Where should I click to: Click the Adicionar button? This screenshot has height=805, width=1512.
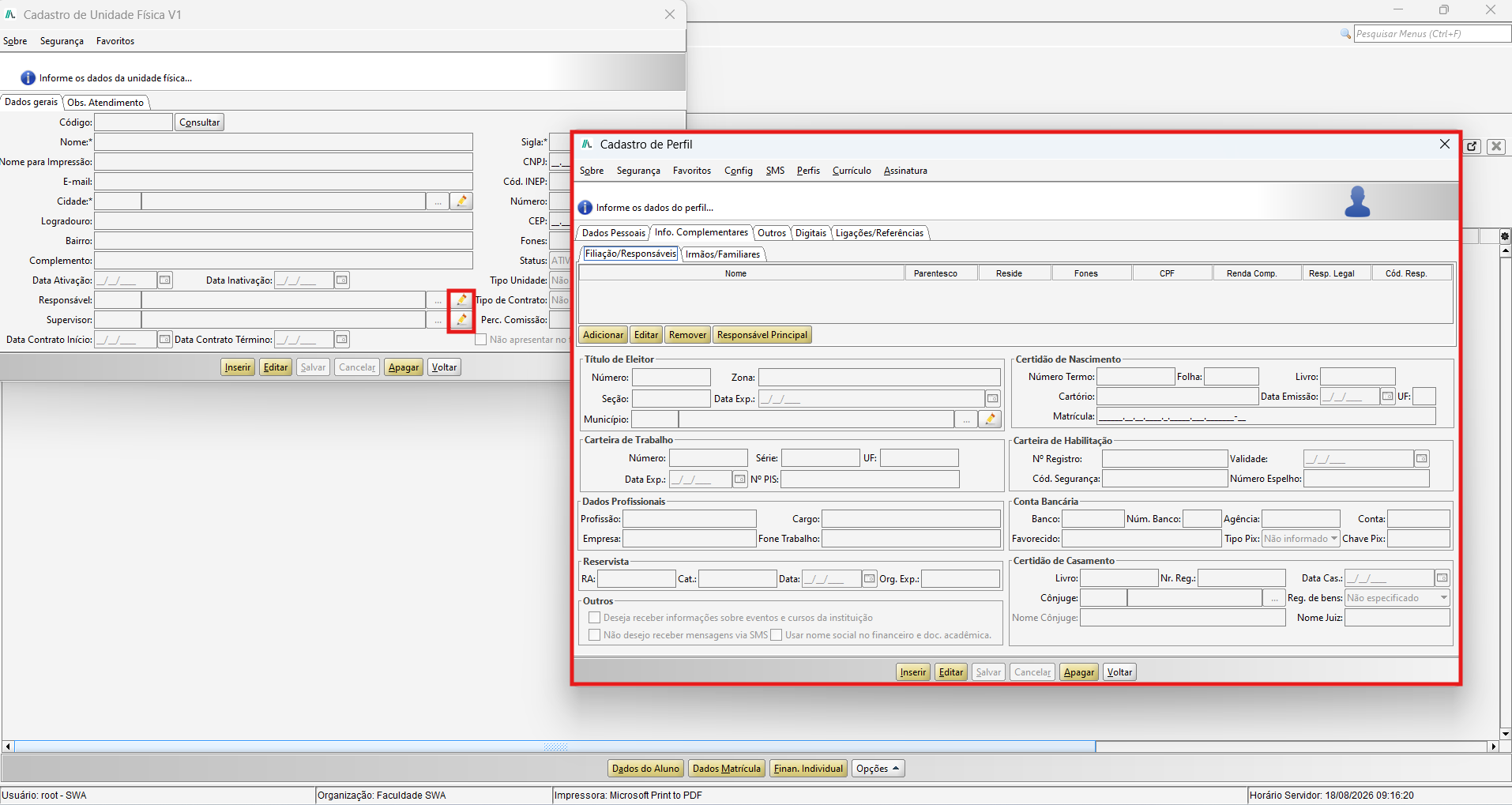(604, 335)
